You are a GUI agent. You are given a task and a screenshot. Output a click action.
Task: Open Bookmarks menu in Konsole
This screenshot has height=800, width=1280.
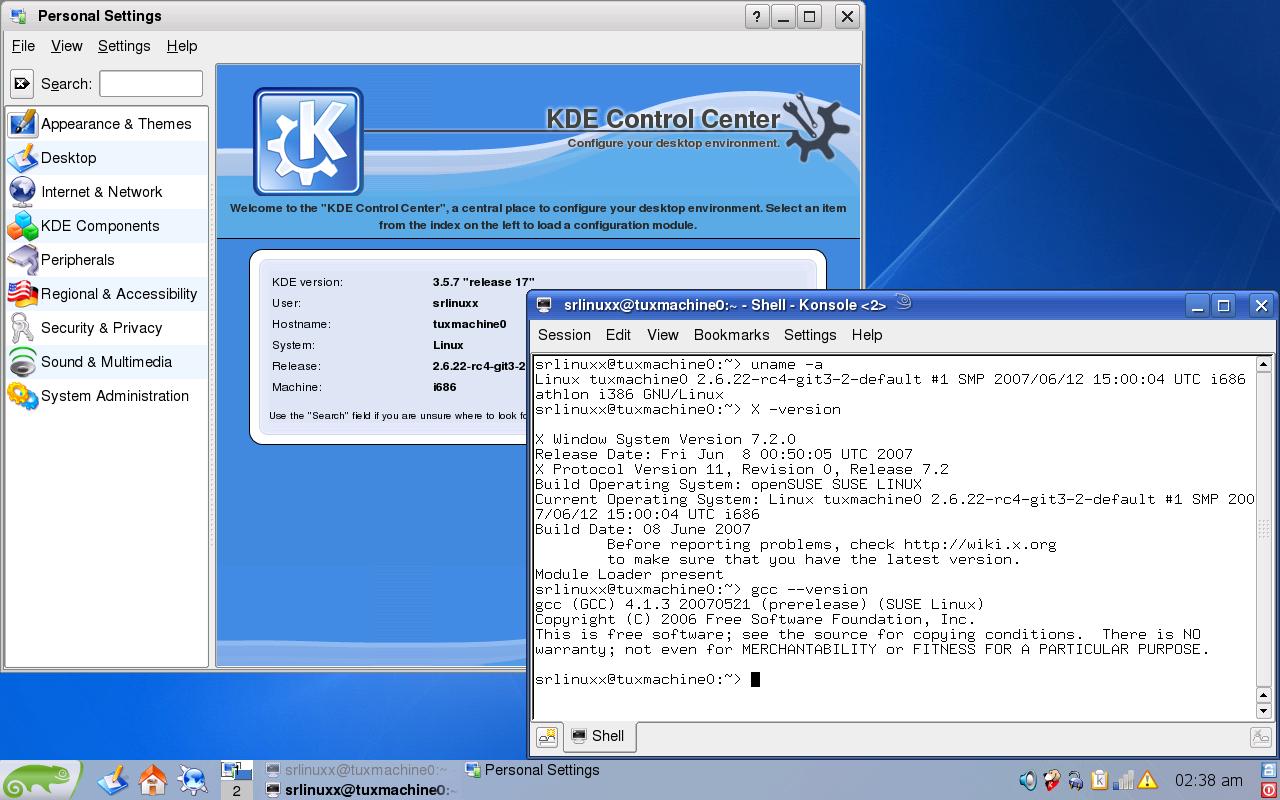tap(731, 335)
